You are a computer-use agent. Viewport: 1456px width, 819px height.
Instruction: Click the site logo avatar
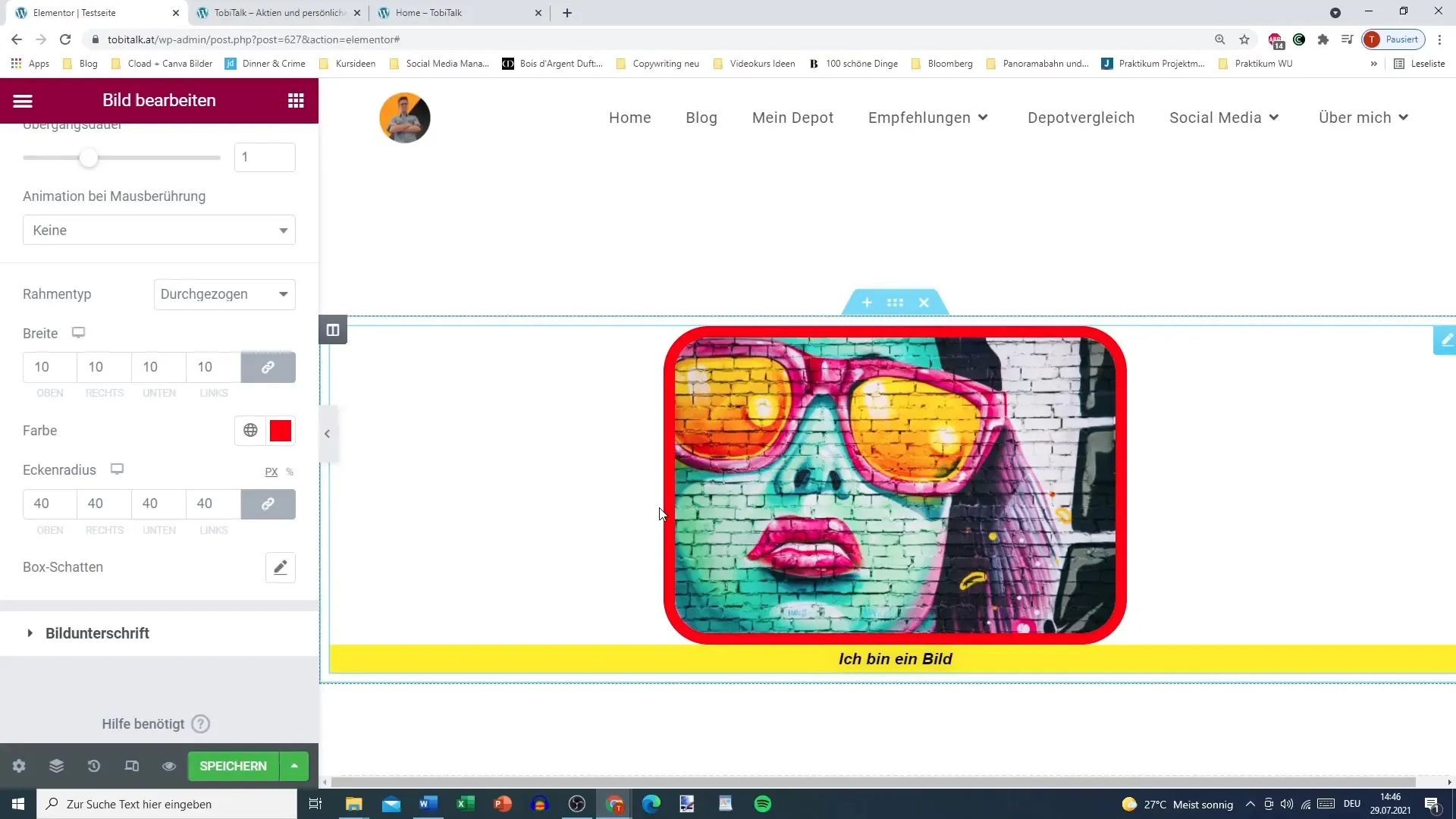[405, 118]
